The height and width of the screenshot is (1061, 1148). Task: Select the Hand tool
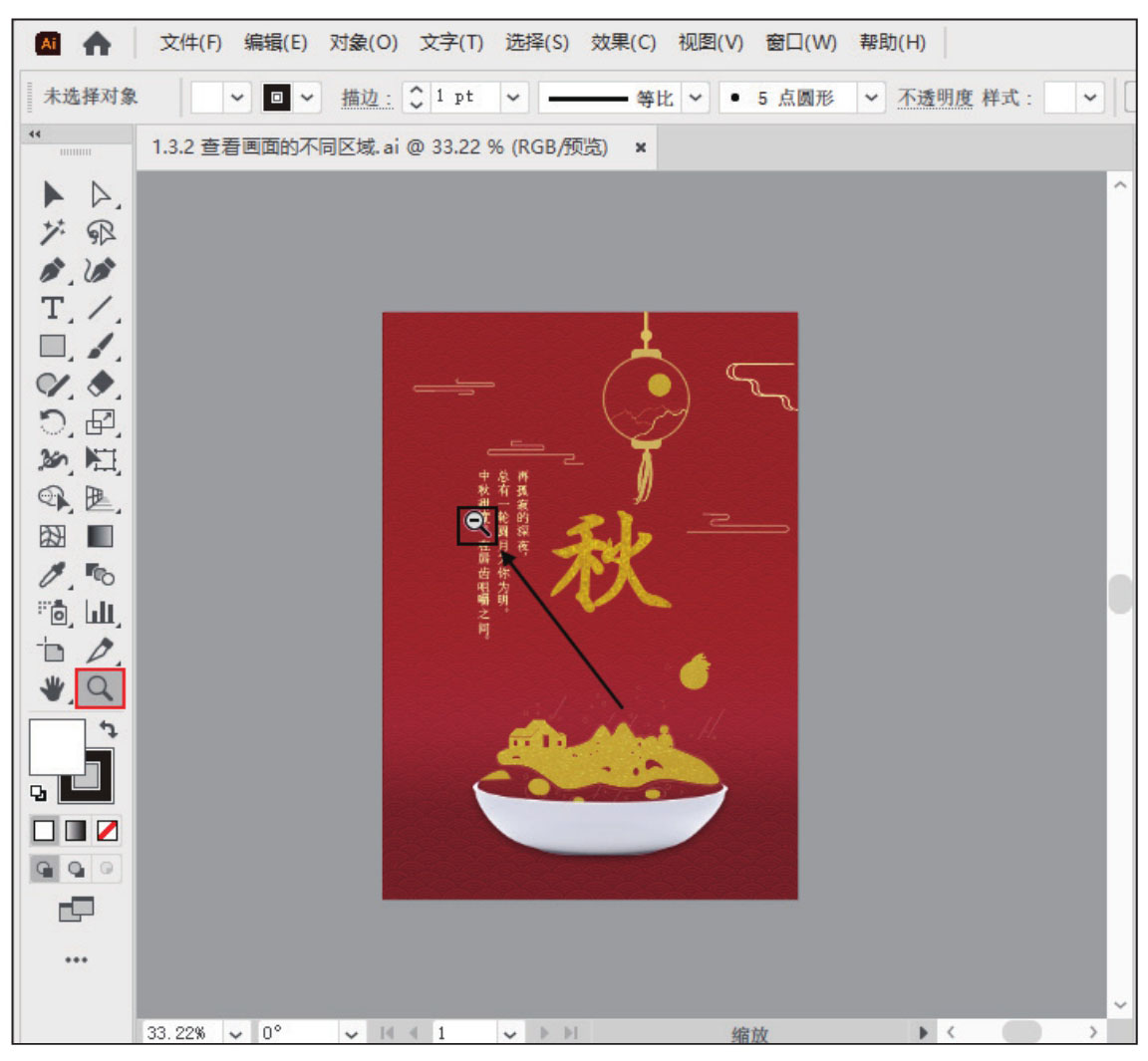tap(53, 687)
